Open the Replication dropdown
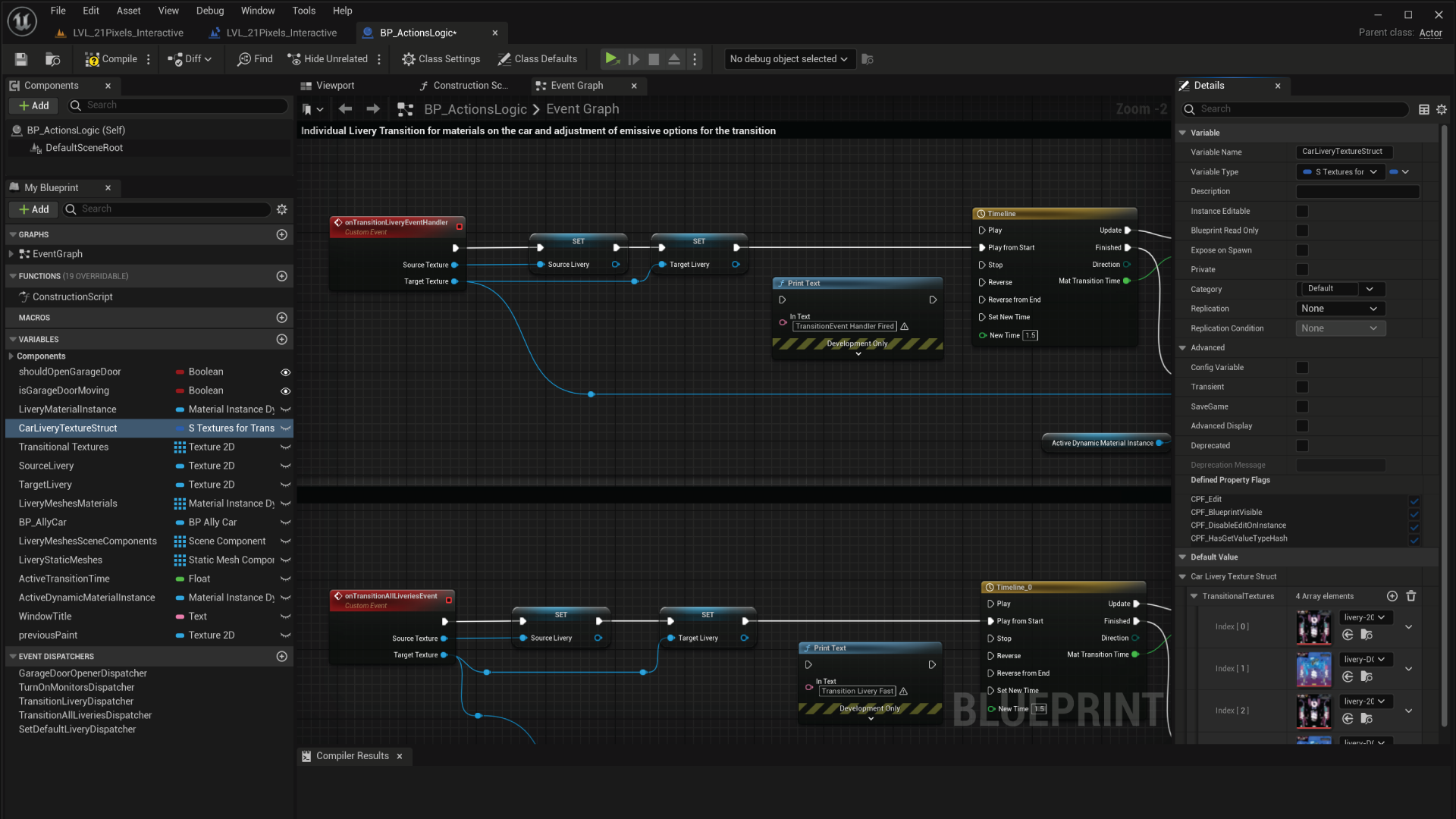 pyautogui.click(x=1338, y=309)
